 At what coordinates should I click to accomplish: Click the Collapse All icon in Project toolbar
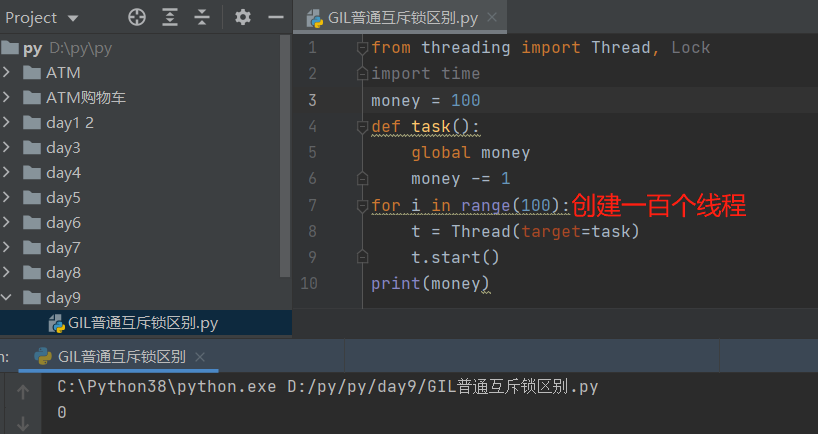202,17
